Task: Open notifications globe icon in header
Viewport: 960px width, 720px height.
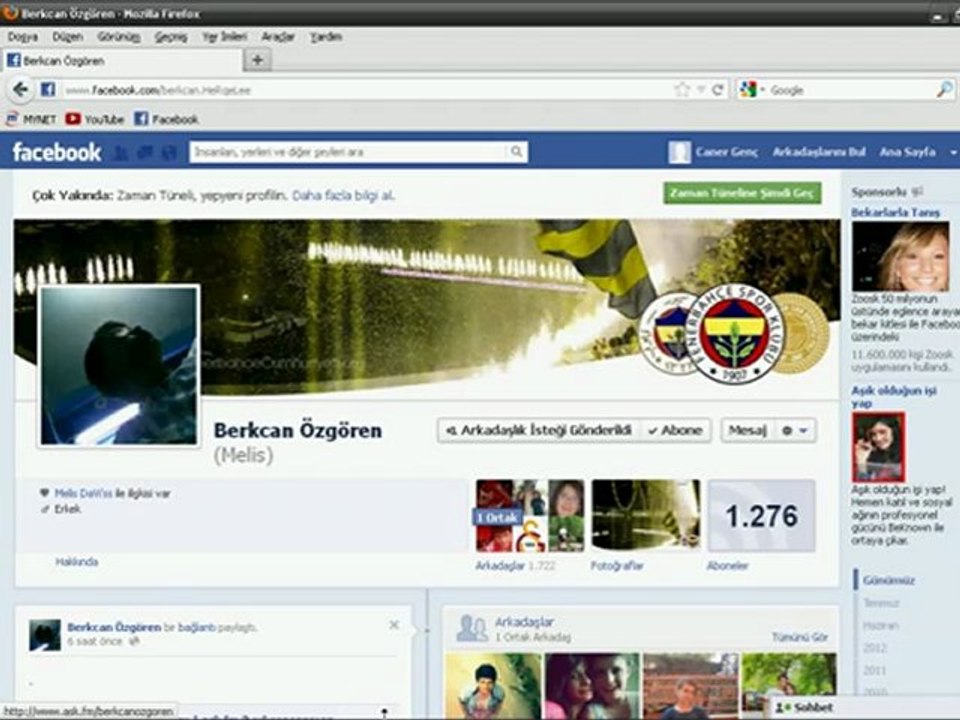Action: coord(168,152)
